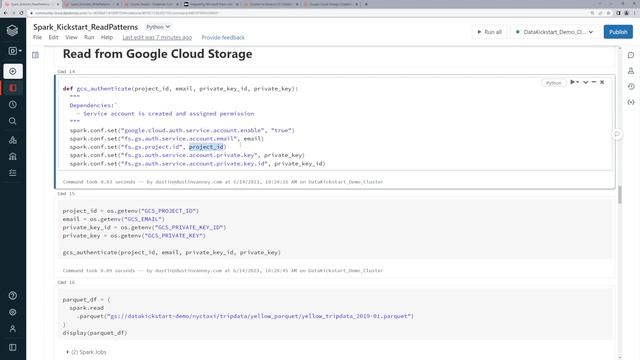Open the Experiments flask icon
Screen dimensions: 640x360
(x=631, y=71)
